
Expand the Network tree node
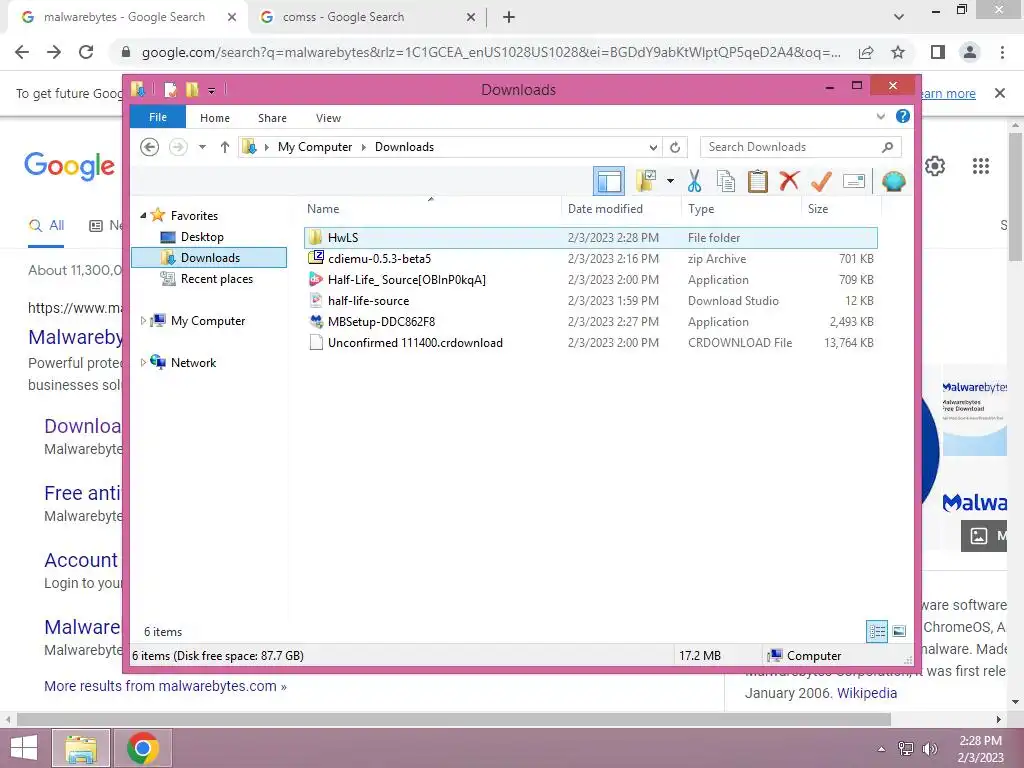(x=144, y=362)
